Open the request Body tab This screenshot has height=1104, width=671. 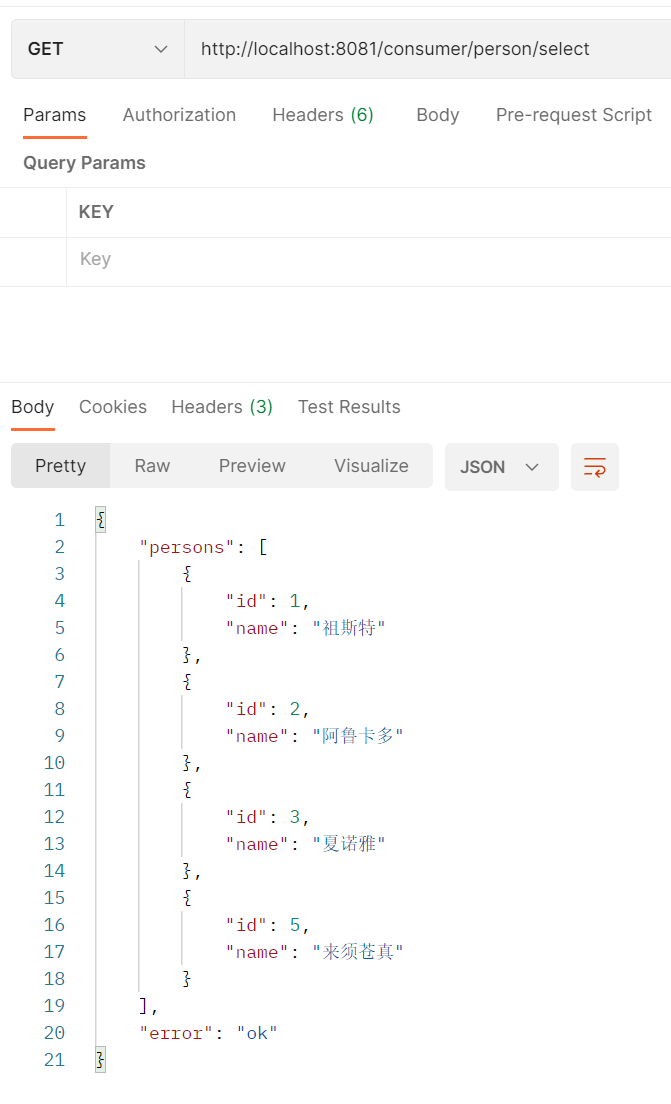437,115
